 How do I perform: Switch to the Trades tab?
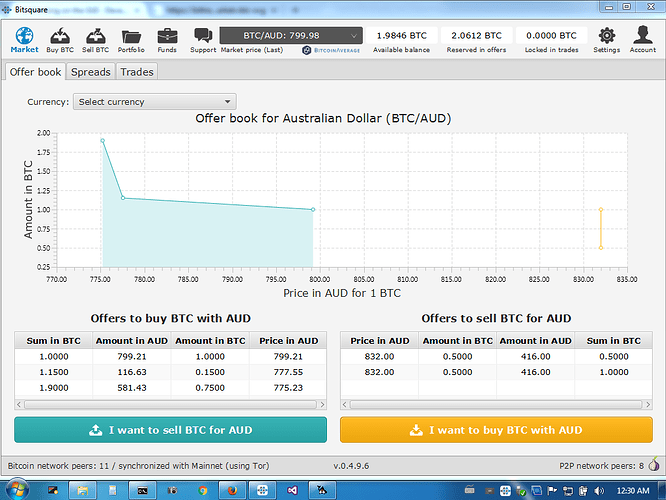coord(137,72)
